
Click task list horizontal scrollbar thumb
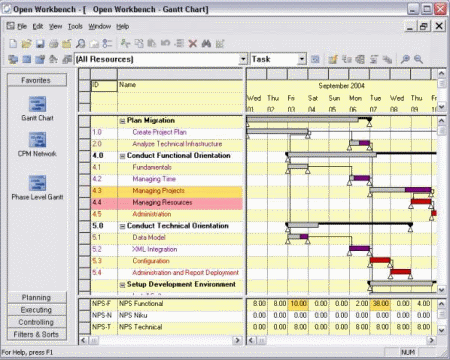coord(95,340)
